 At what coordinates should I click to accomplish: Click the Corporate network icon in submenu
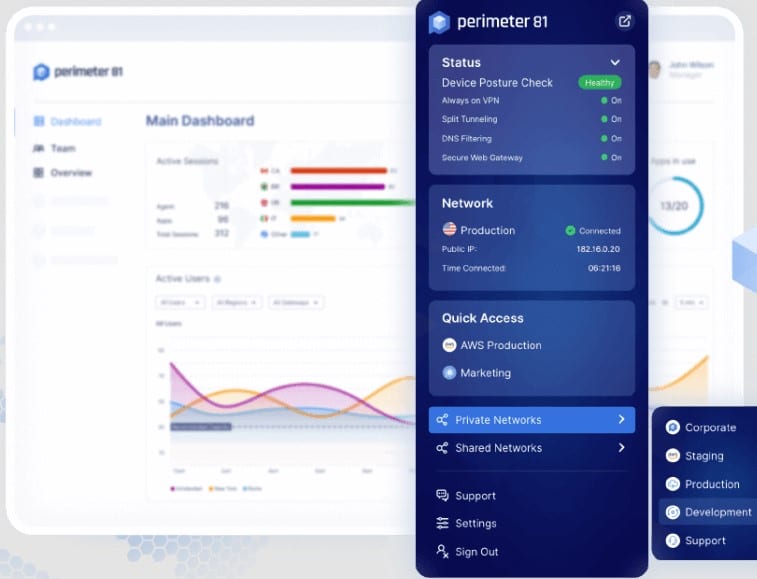click(x=673, y=427)
